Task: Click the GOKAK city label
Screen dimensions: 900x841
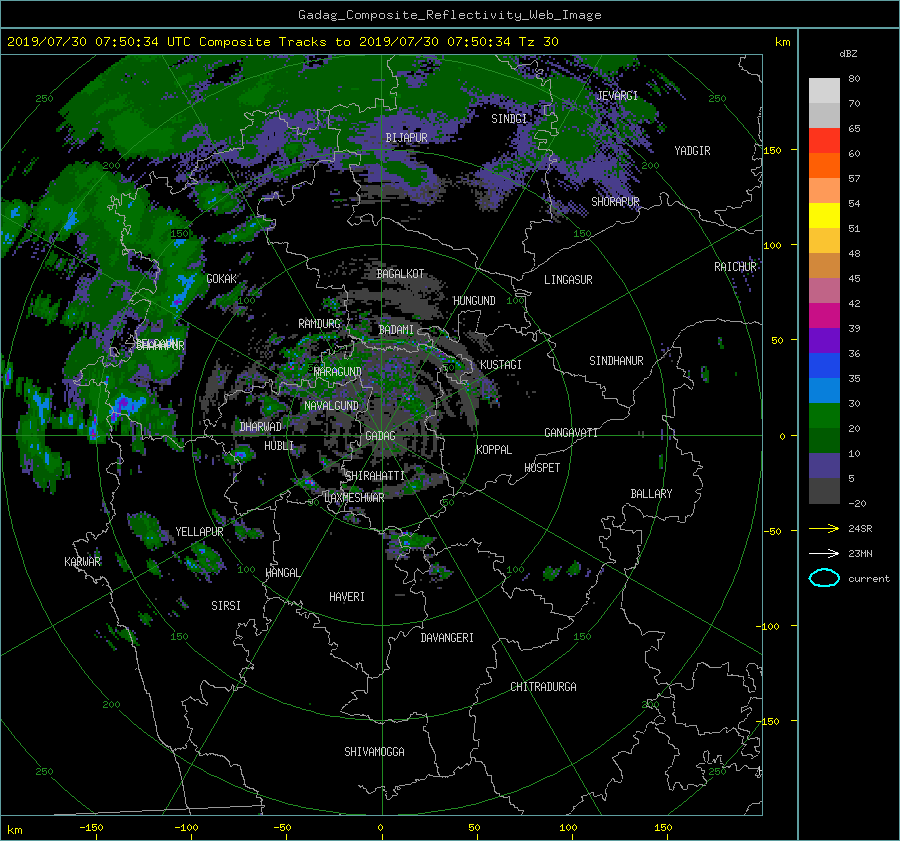Action: pos(221,279)
